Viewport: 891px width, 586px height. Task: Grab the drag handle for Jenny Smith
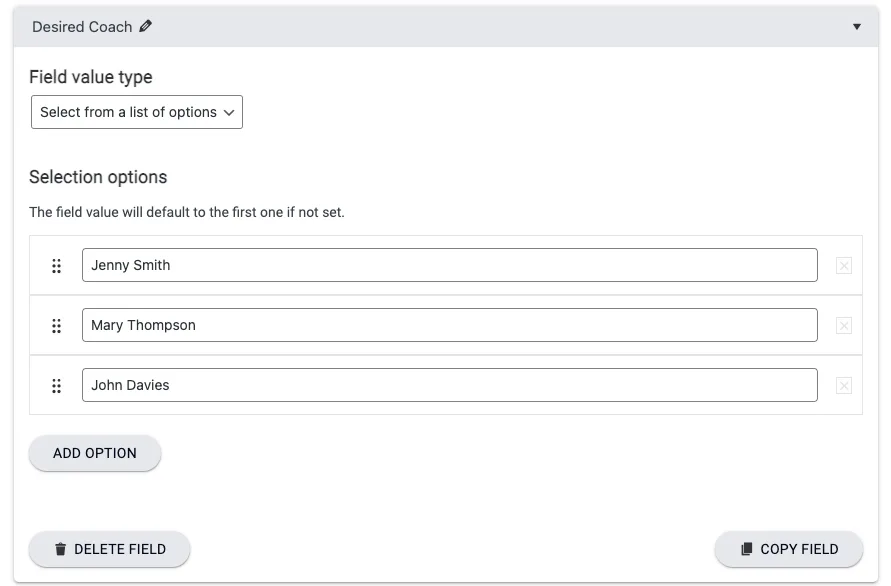point(56,266)
